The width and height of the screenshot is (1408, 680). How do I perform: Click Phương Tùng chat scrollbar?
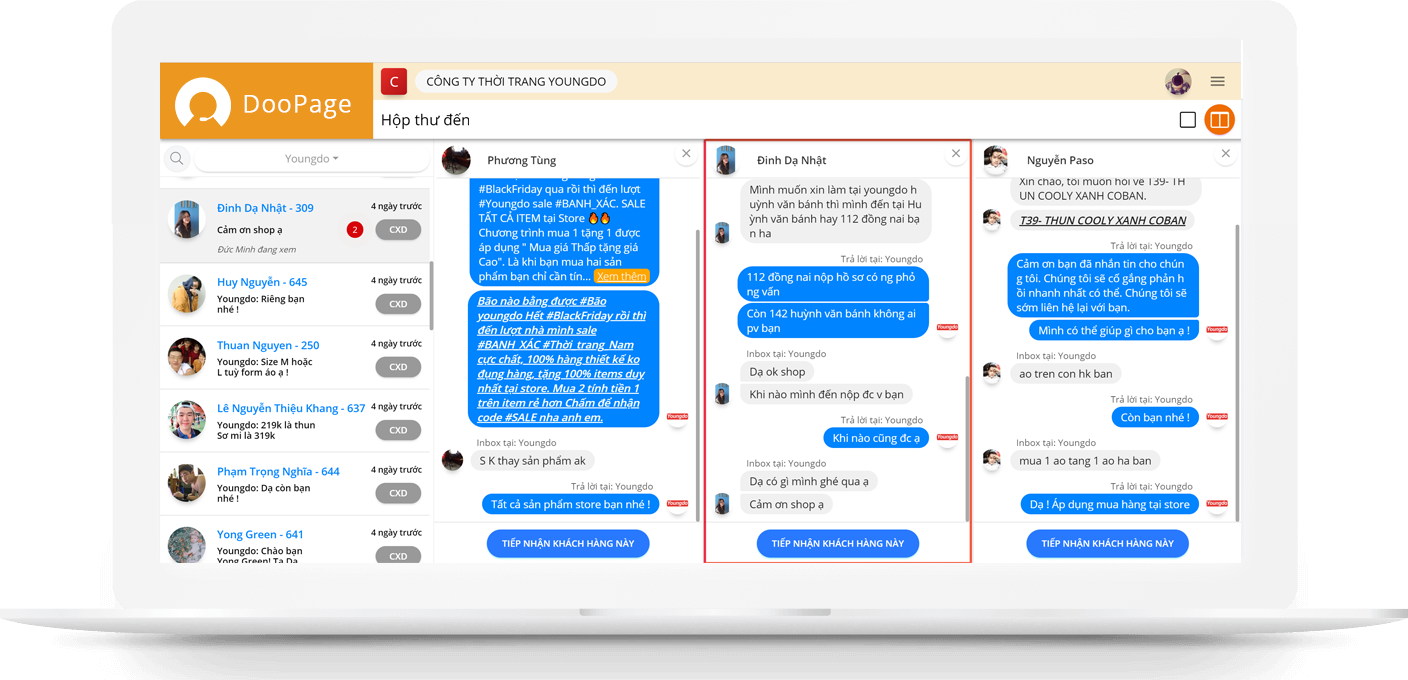pos(698,374)
